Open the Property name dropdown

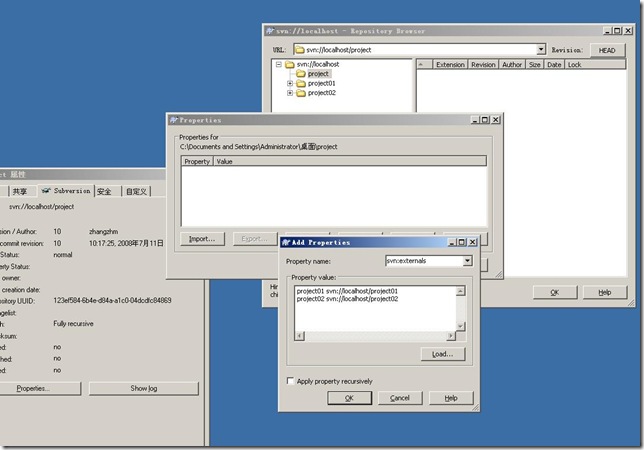click(x=466, y=261)
